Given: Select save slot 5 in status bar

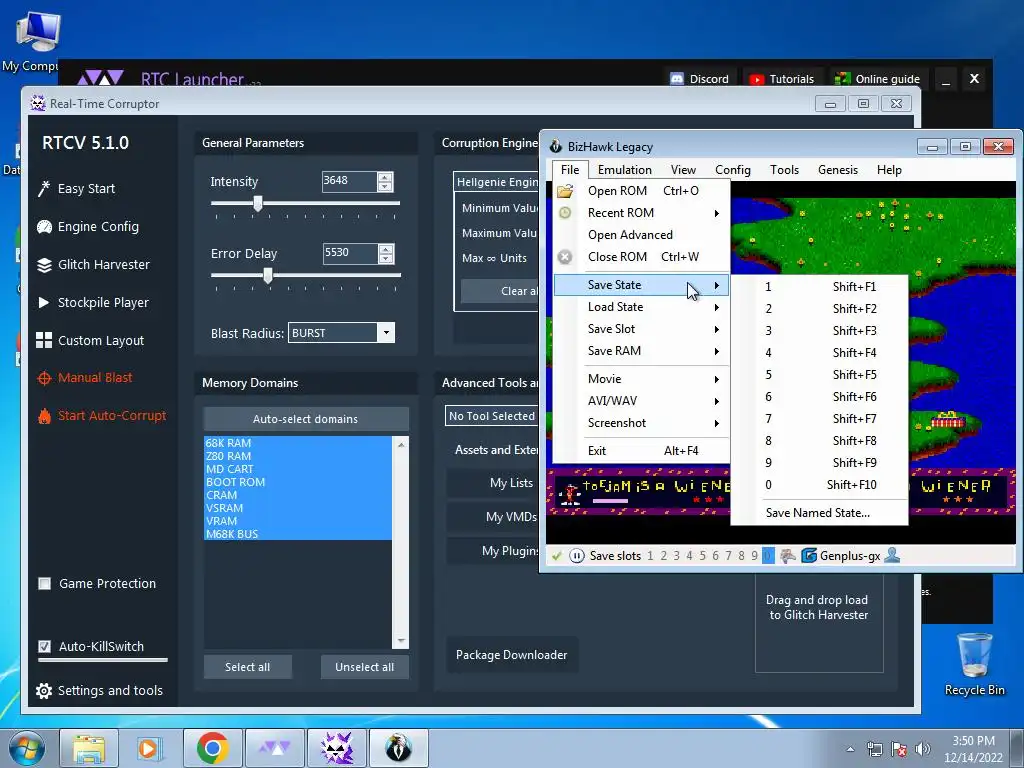Looking at the screenshot, I should (x=703, y=556).
